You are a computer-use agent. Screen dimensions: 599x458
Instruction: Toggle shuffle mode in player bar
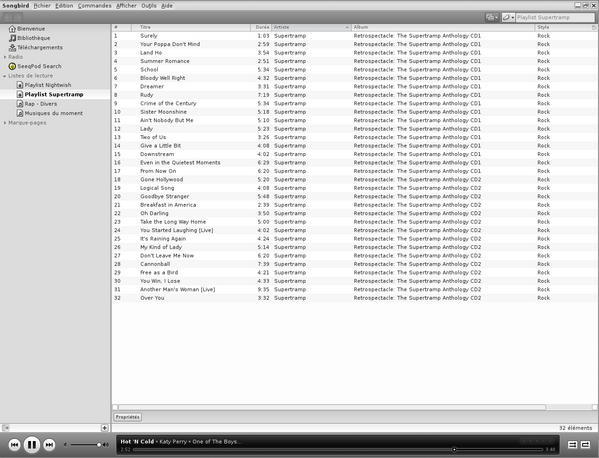pyautogui.click(x=572, y=444)
